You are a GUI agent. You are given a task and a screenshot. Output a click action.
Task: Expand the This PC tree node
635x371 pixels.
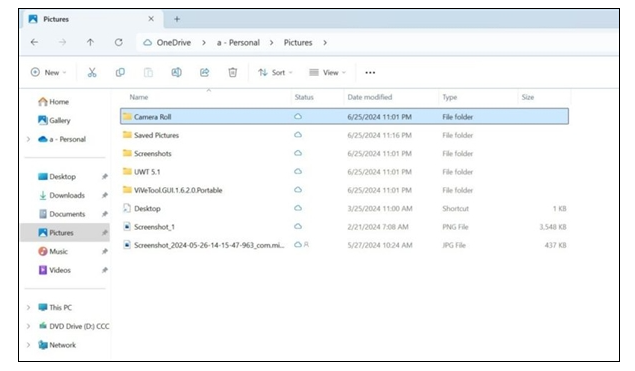click(28, 307)
